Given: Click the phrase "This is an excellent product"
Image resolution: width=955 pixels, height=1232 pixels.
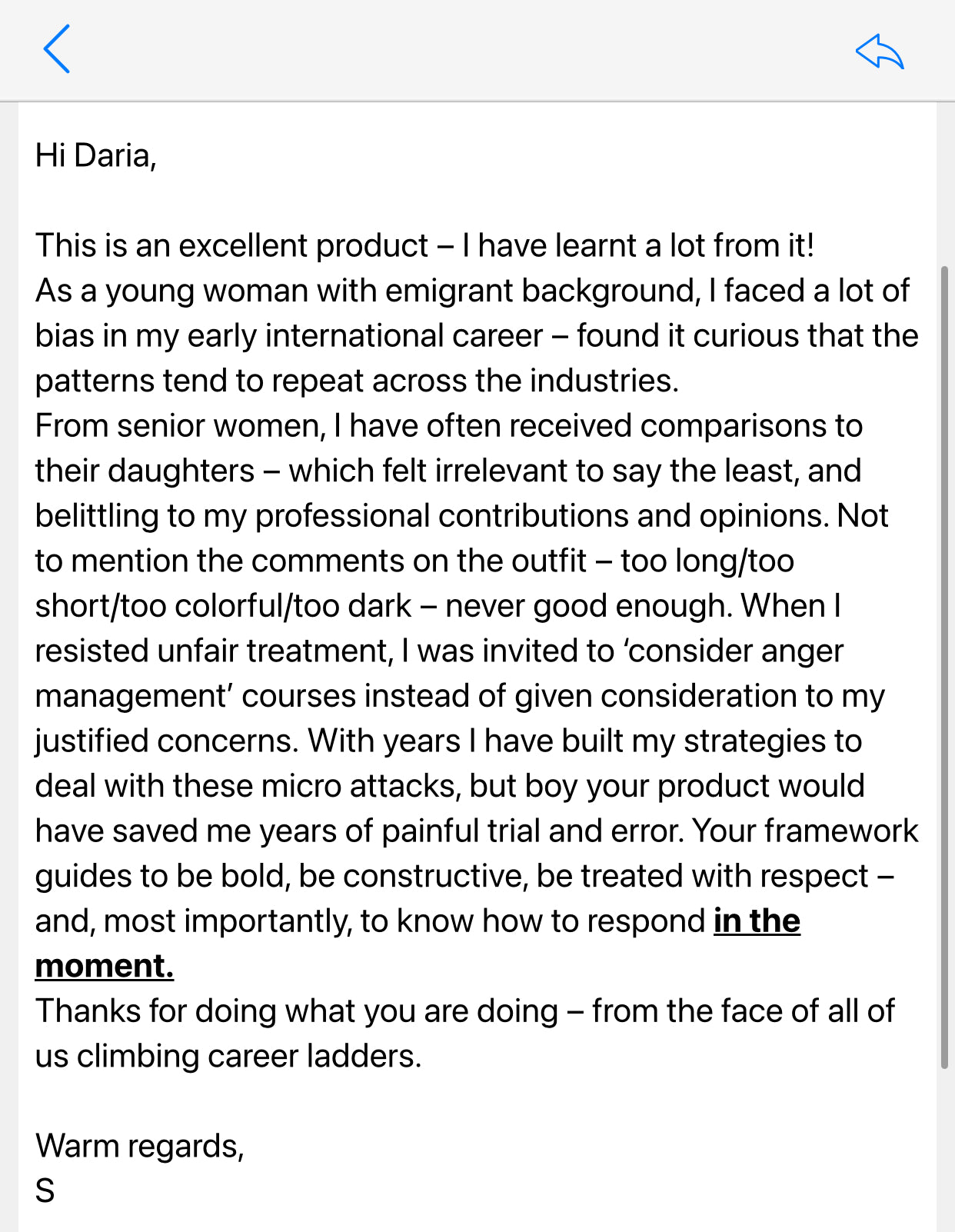Looking at the screenshot, I should click(232, 246).
